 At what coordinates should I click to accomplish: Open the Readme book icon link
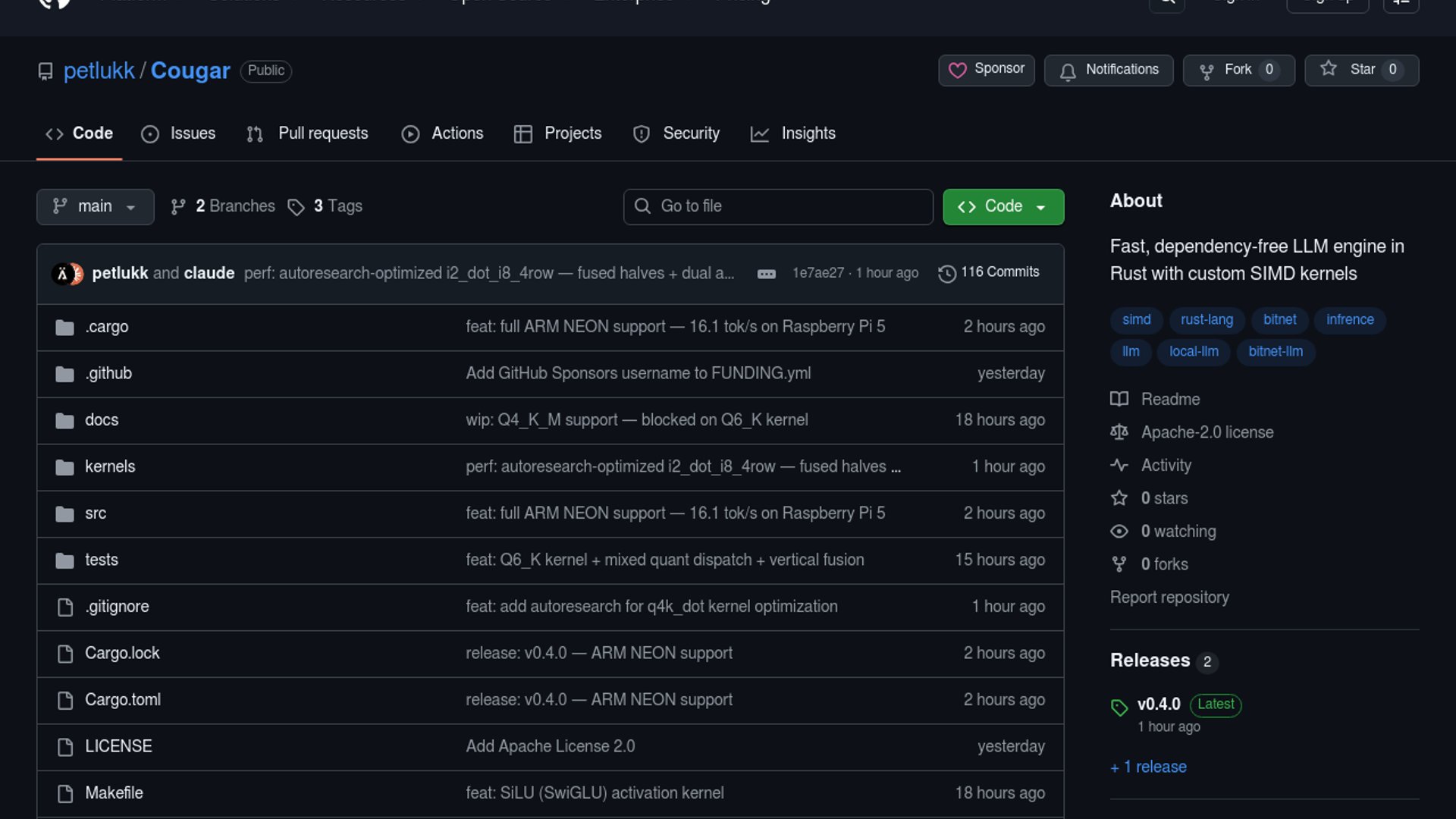click(1119, 400)
